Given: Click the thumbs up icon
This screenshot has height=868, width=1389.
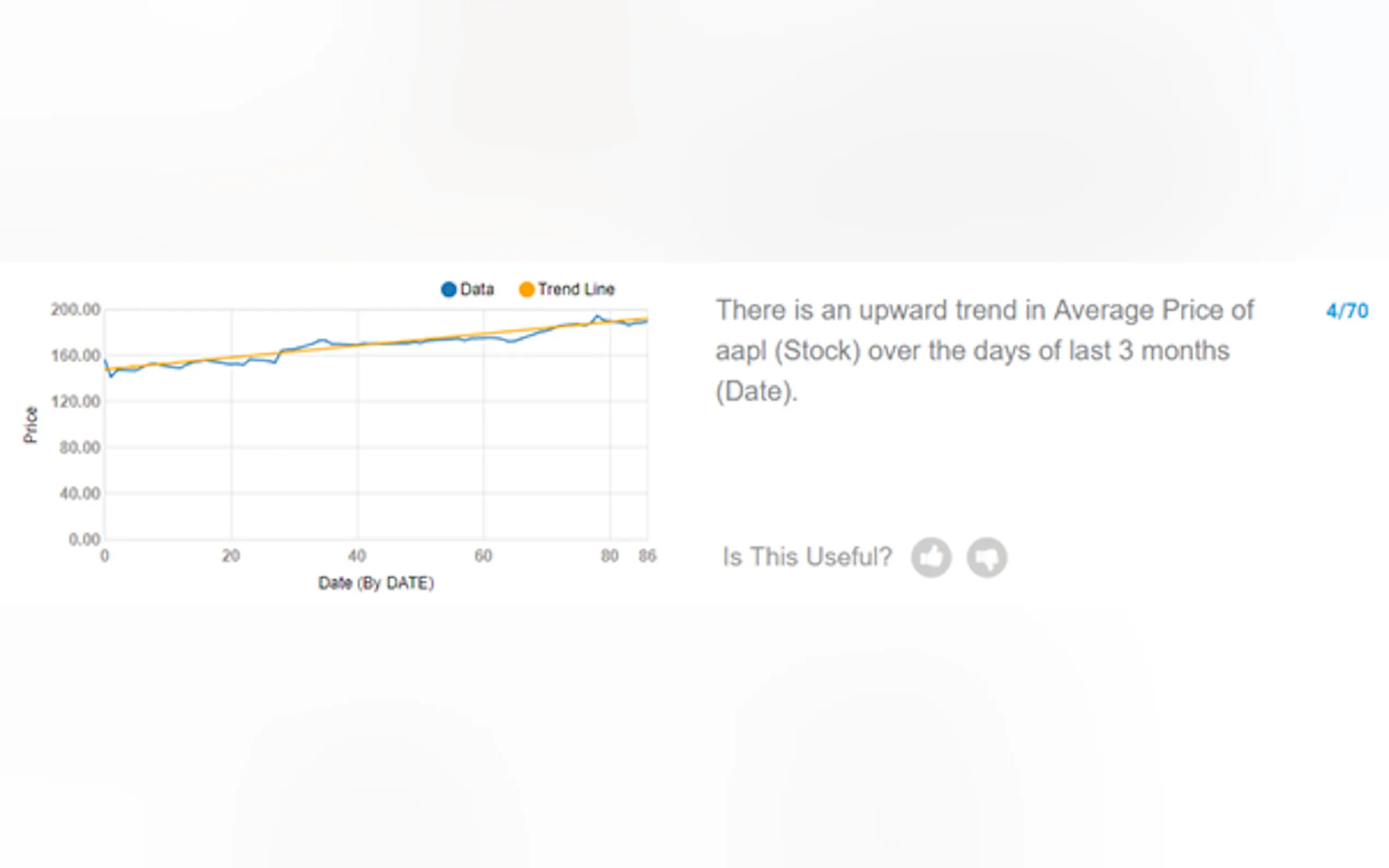Looking at the screenshot, I should click(x=931, y=557).
